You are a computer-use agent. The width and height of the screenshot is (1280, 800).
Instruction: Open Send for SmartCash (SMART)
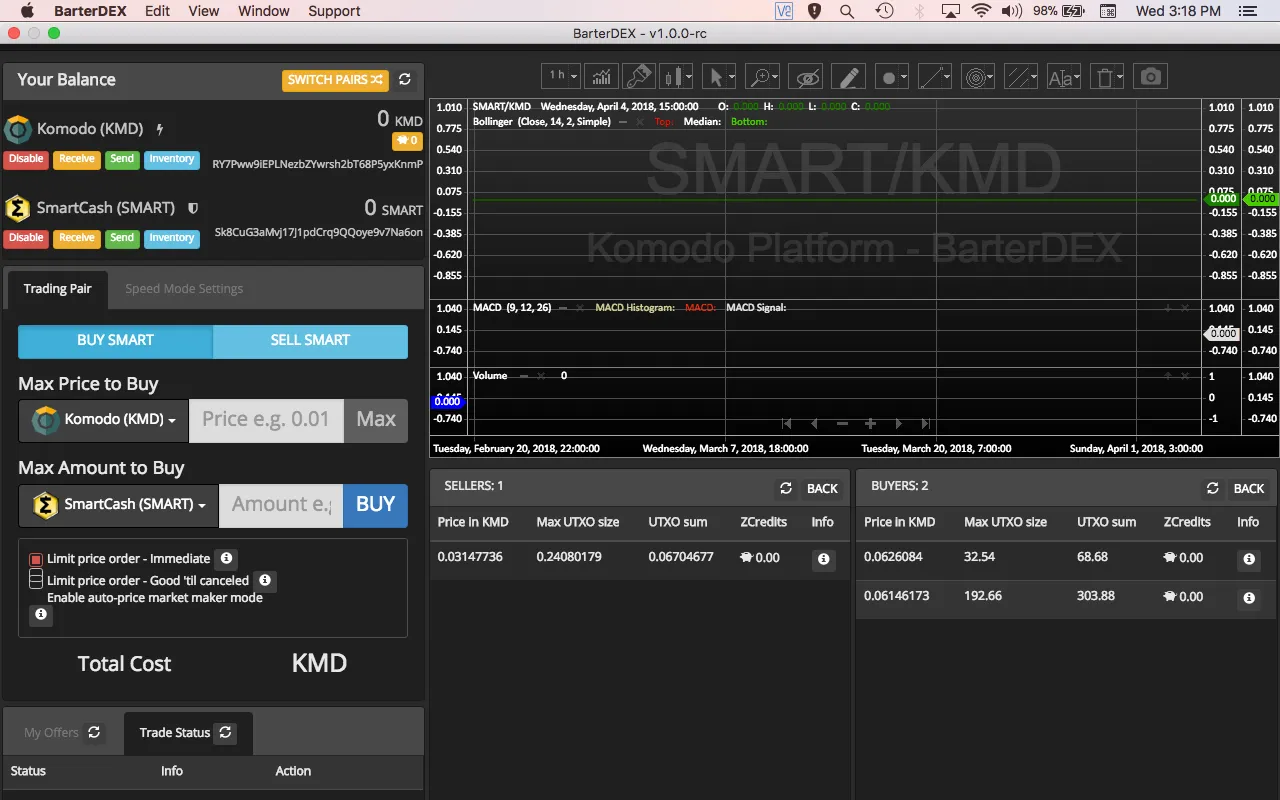(x=122, y=238)
